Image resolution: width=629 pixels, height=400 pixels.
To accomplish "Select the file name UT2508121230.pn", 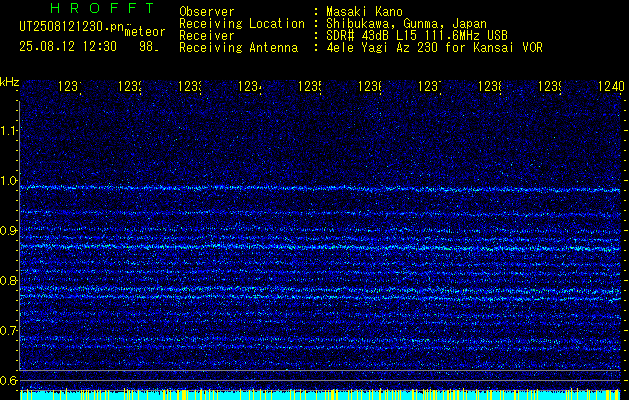I will pos(72,27).
